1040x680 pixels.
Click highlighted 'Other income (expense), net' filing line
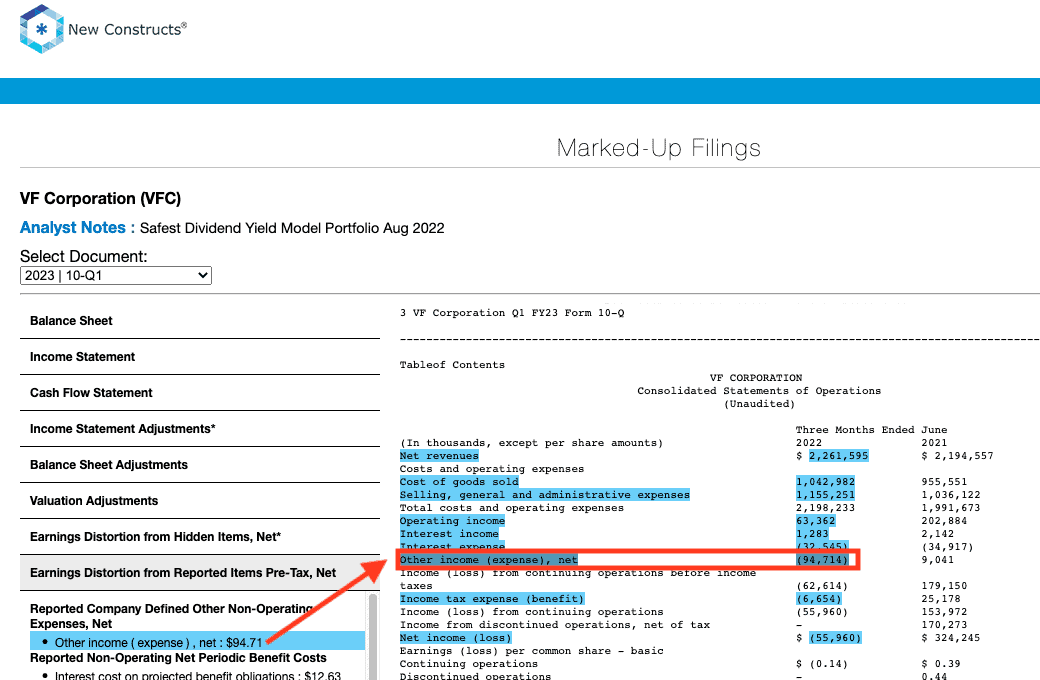click(x=488, y=560)
